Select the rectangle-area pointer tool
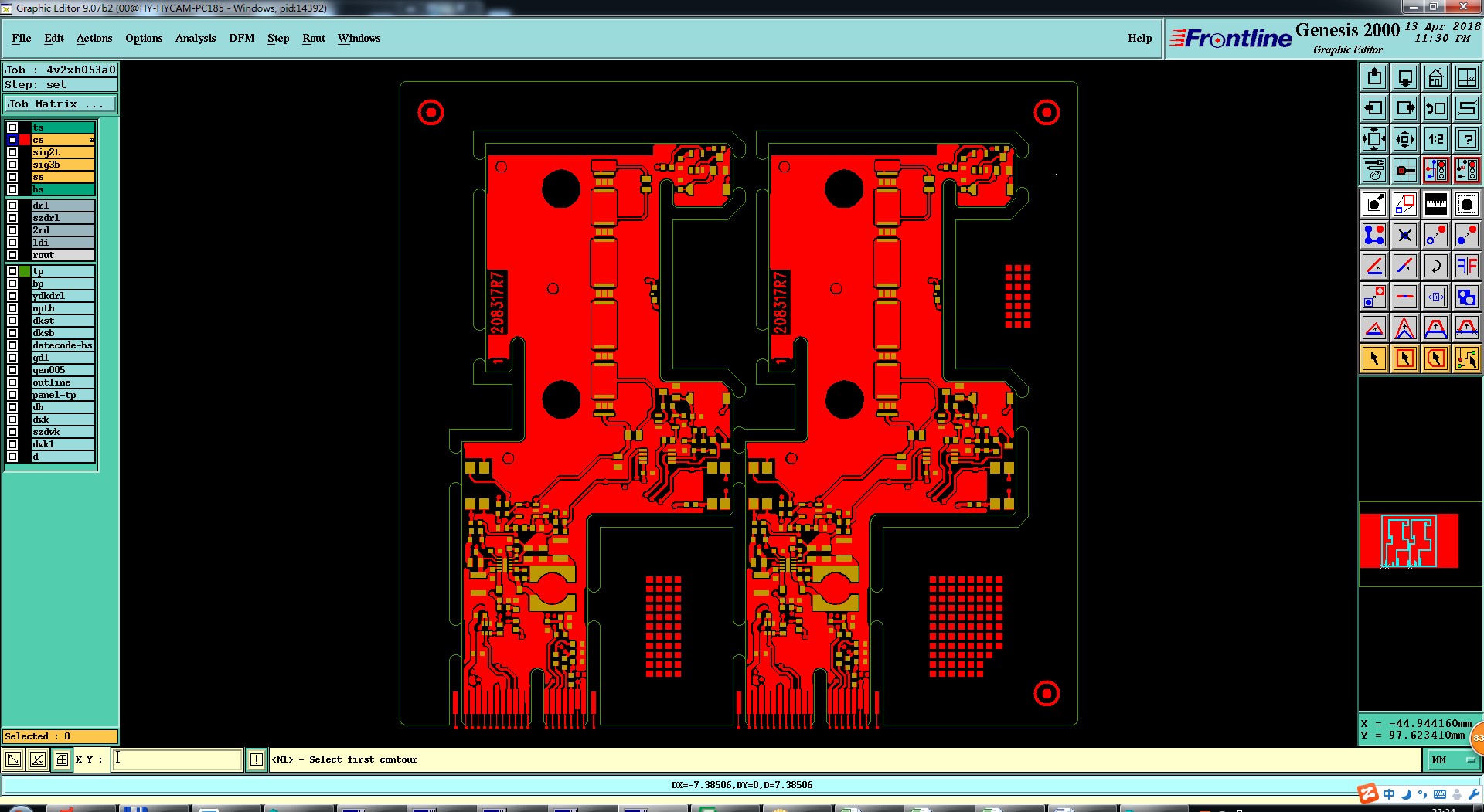 1405,358
